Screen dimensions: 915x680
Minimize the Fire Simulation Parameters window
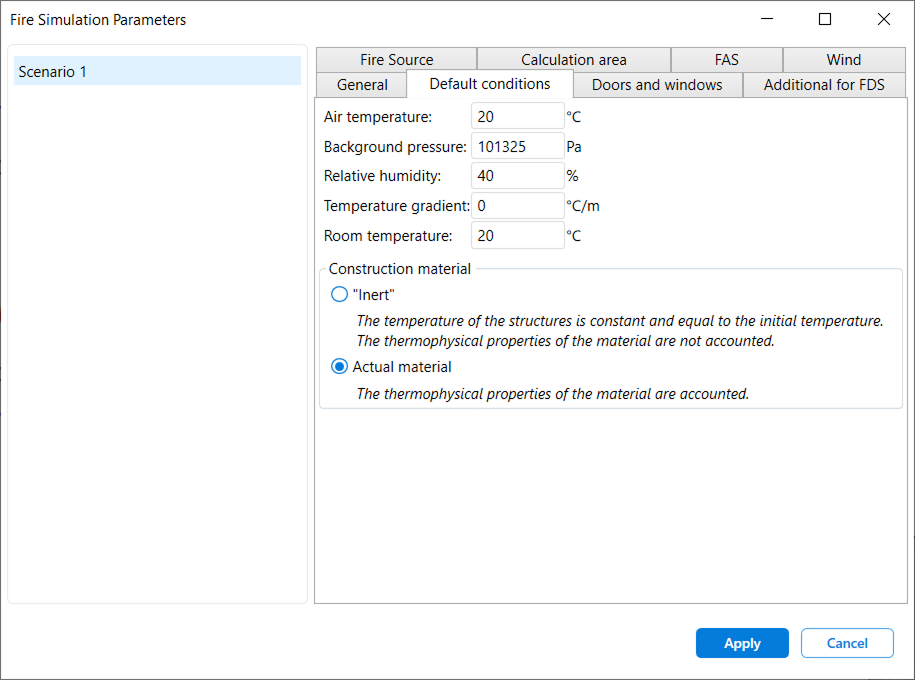click(767, 19)
